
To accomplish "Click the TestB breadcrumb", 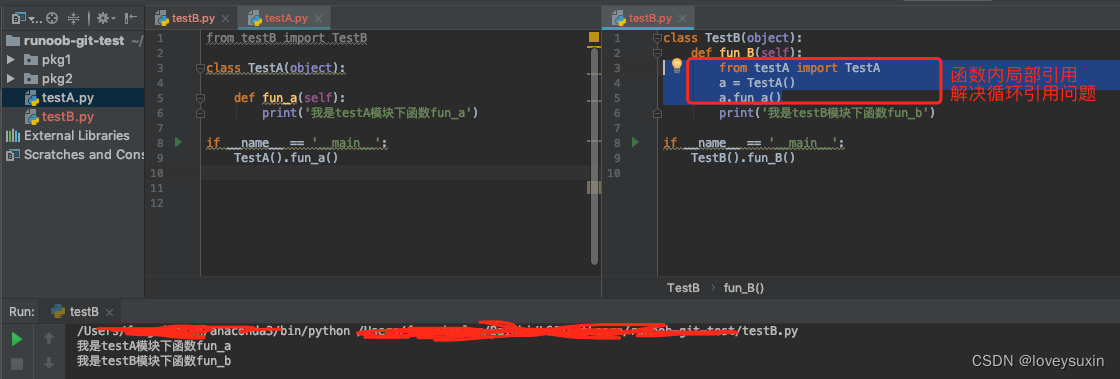I will click(x=683, y=288).
